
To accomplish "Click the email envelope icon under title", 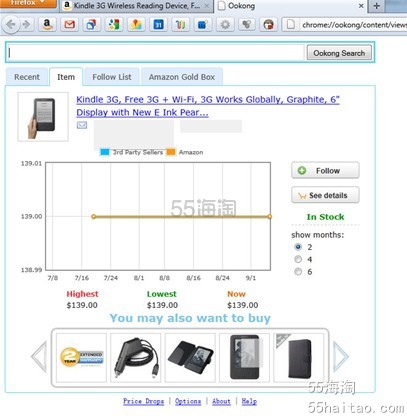I will click(x=82, y=125).
